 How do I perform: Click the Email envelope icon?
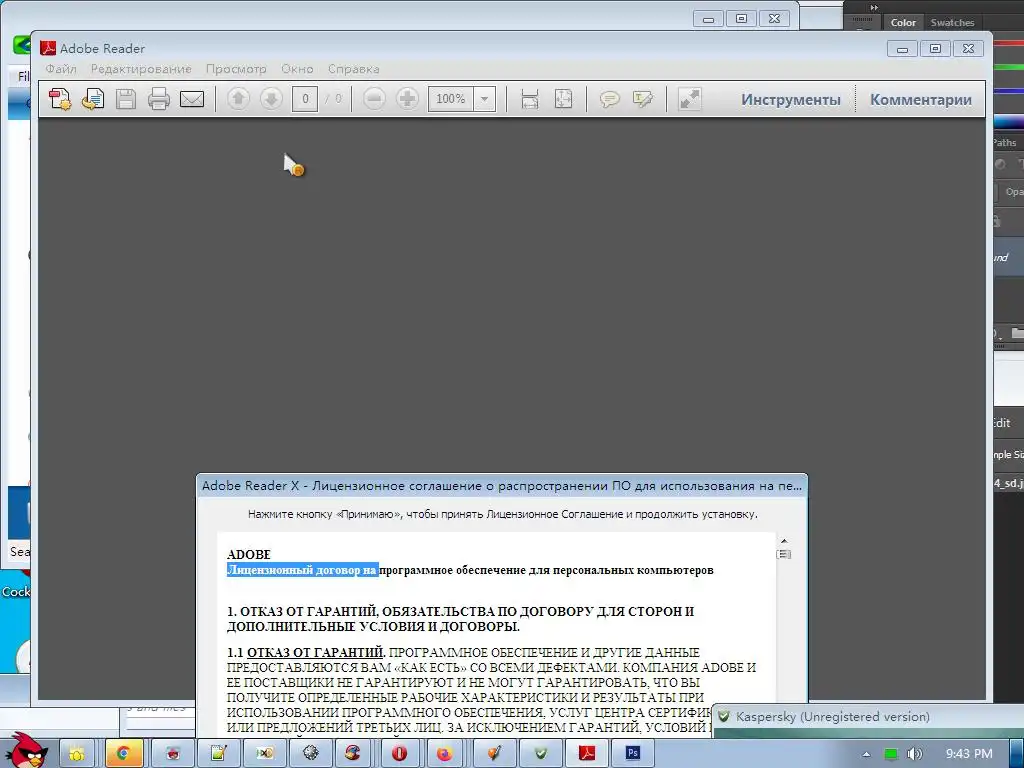[x=192, y=99]
